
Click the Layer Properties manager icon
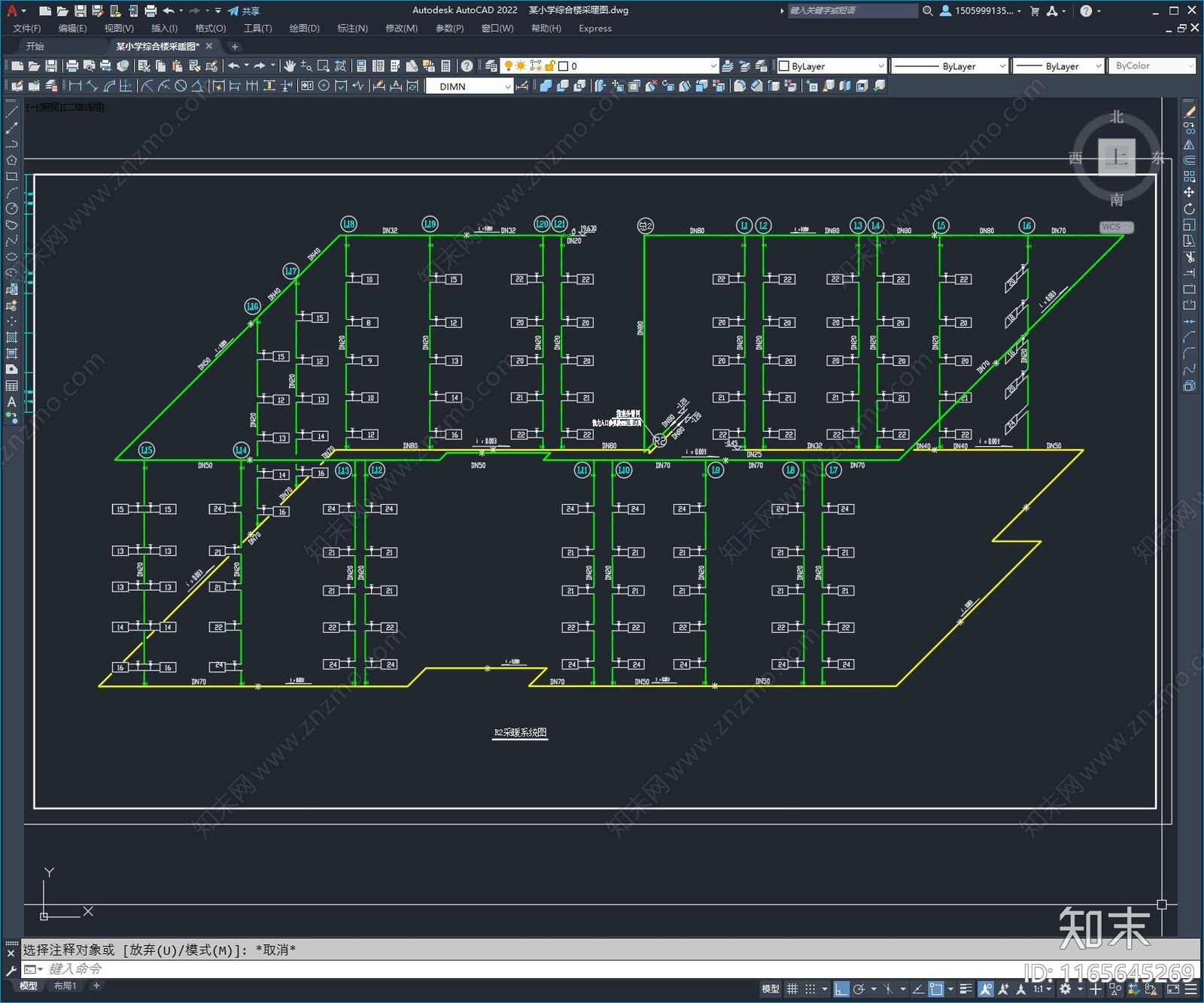(491, 66)
